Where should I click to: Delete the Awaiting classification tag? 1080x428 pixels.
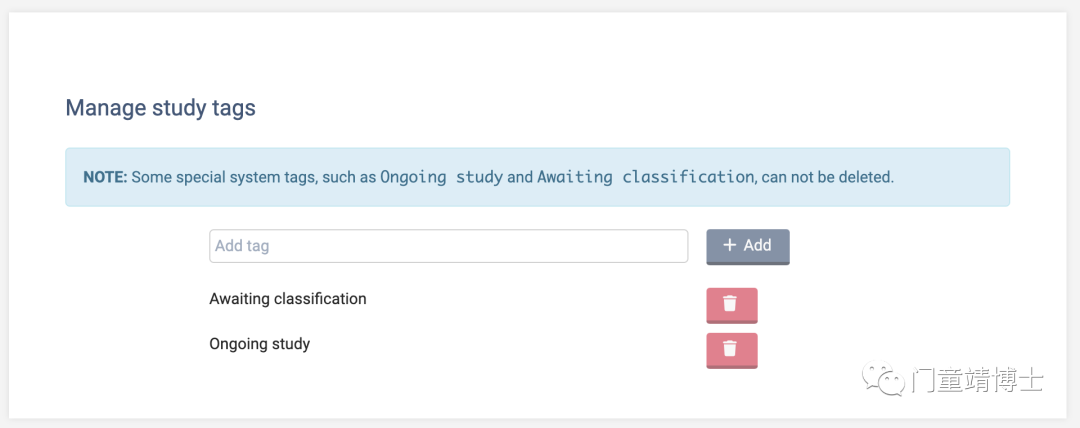[732, 305]
